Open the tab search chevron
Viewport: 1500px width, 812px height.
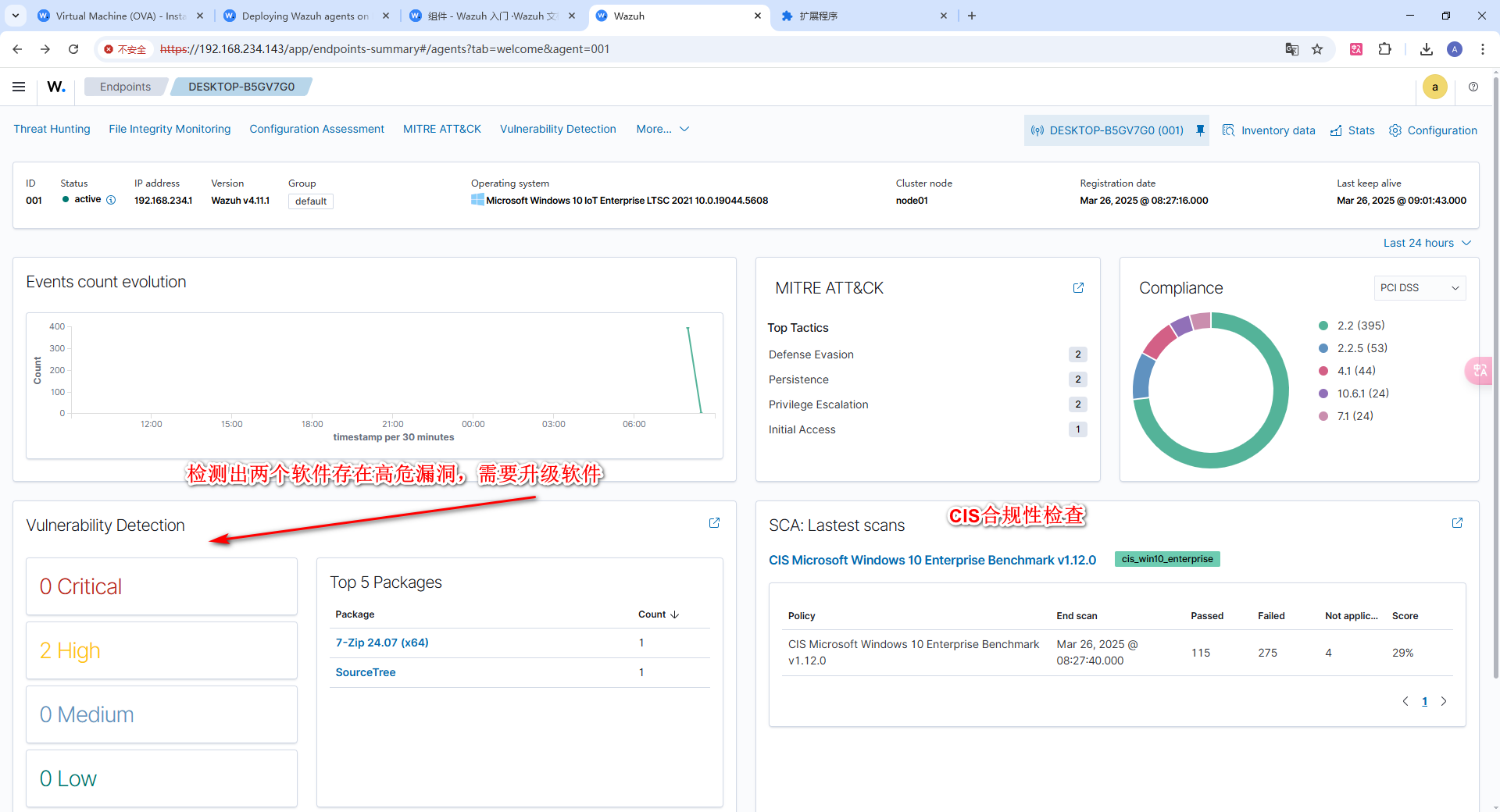tap(16, 16)
